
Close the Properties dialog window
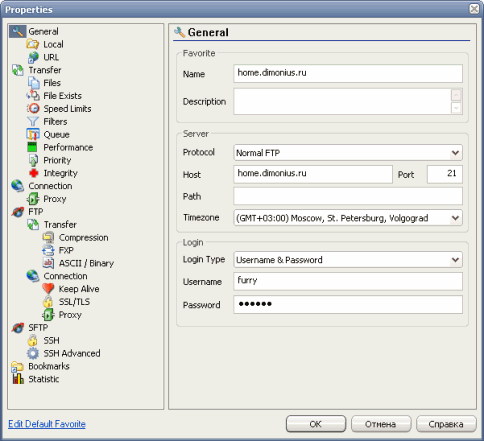474,9
